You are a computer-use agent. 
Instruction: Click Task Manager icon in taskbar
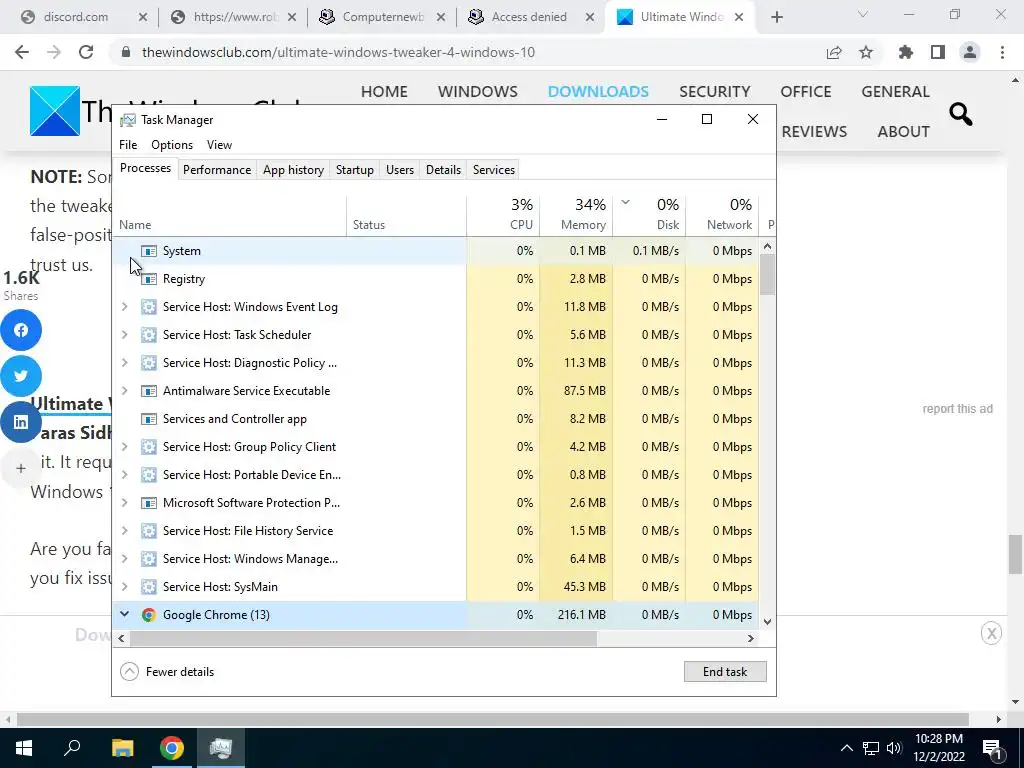pyautogui.click(x=221, y=748)
